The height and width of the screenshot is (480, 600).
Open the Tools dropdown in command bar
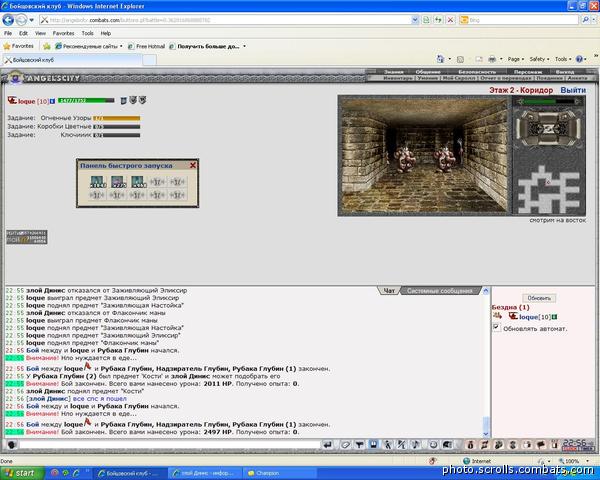point(563,59)
